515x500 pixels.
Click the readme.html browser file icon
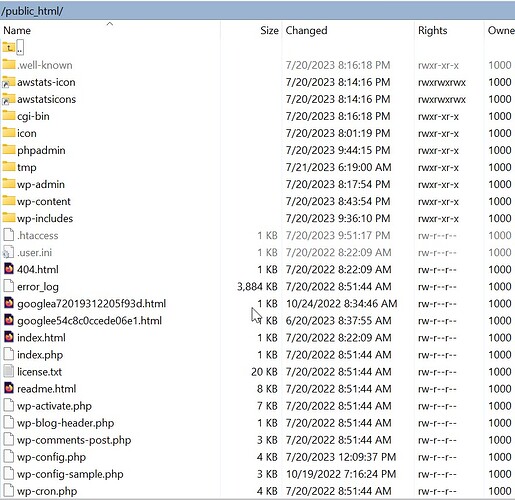tap(9, 388)
